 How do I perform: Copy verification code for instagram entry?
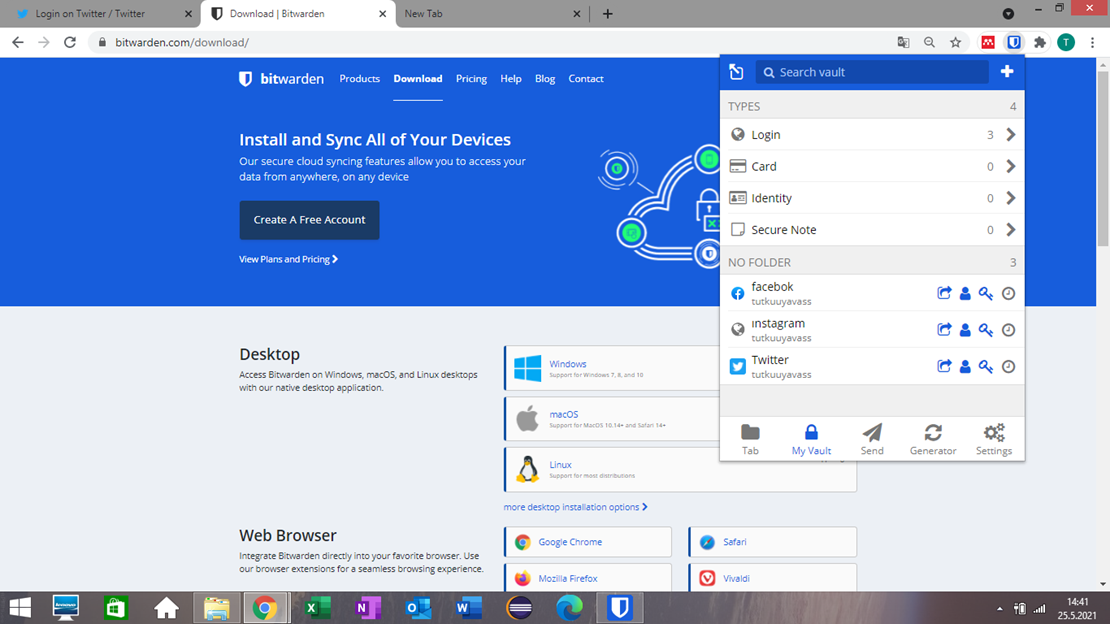[1008, 330]
